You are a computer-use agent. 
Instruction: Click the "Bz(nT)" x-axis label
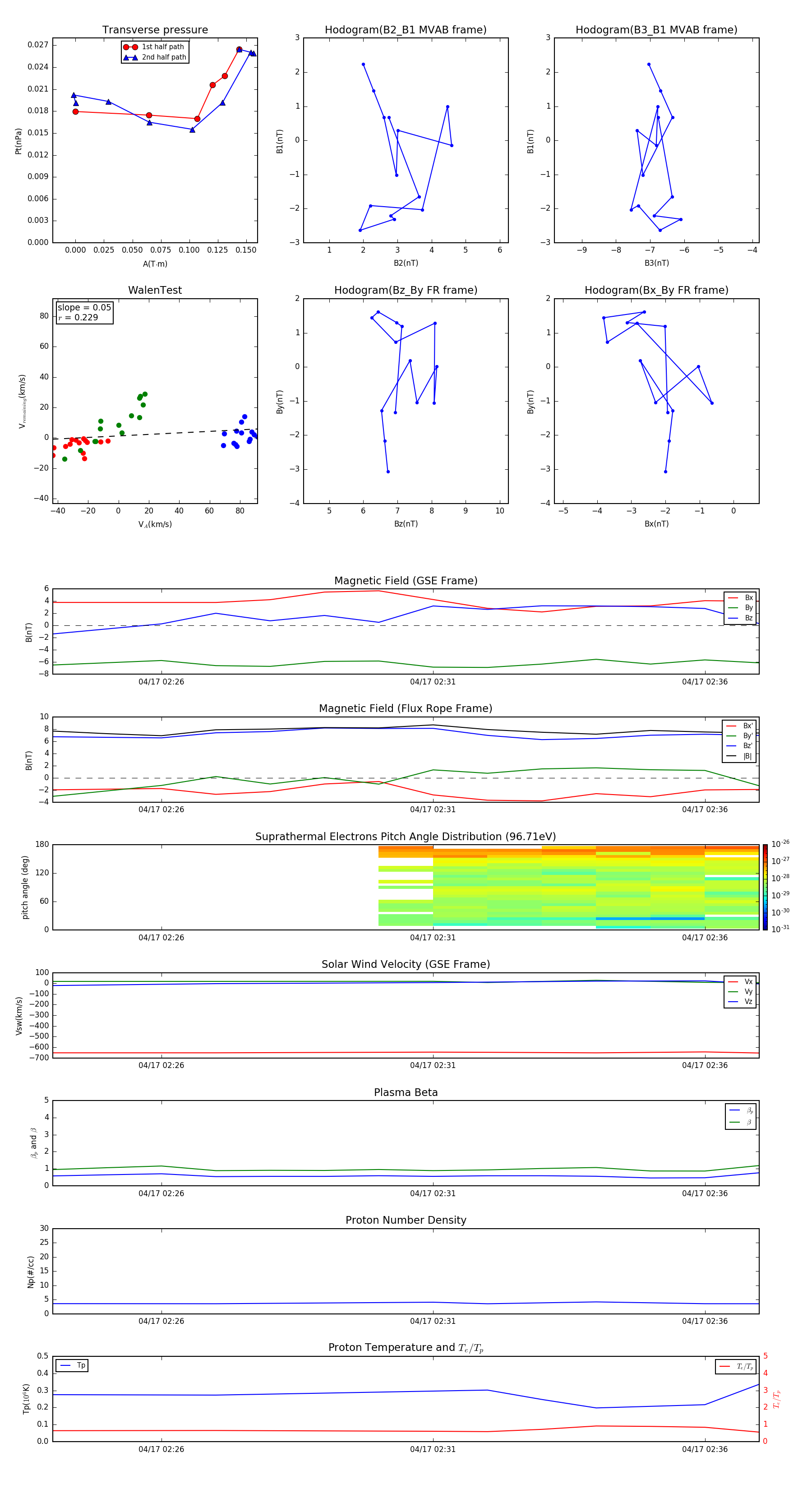click(x=406, y=524)
